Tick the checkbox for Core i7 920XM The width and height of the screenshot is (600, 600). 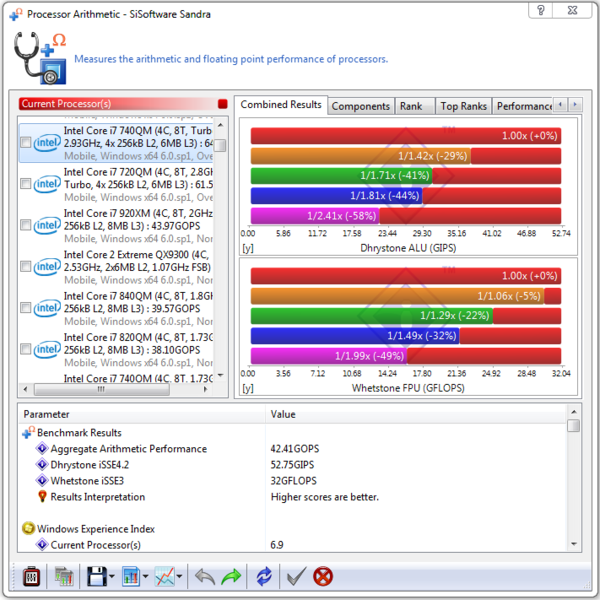coord(26,225)
